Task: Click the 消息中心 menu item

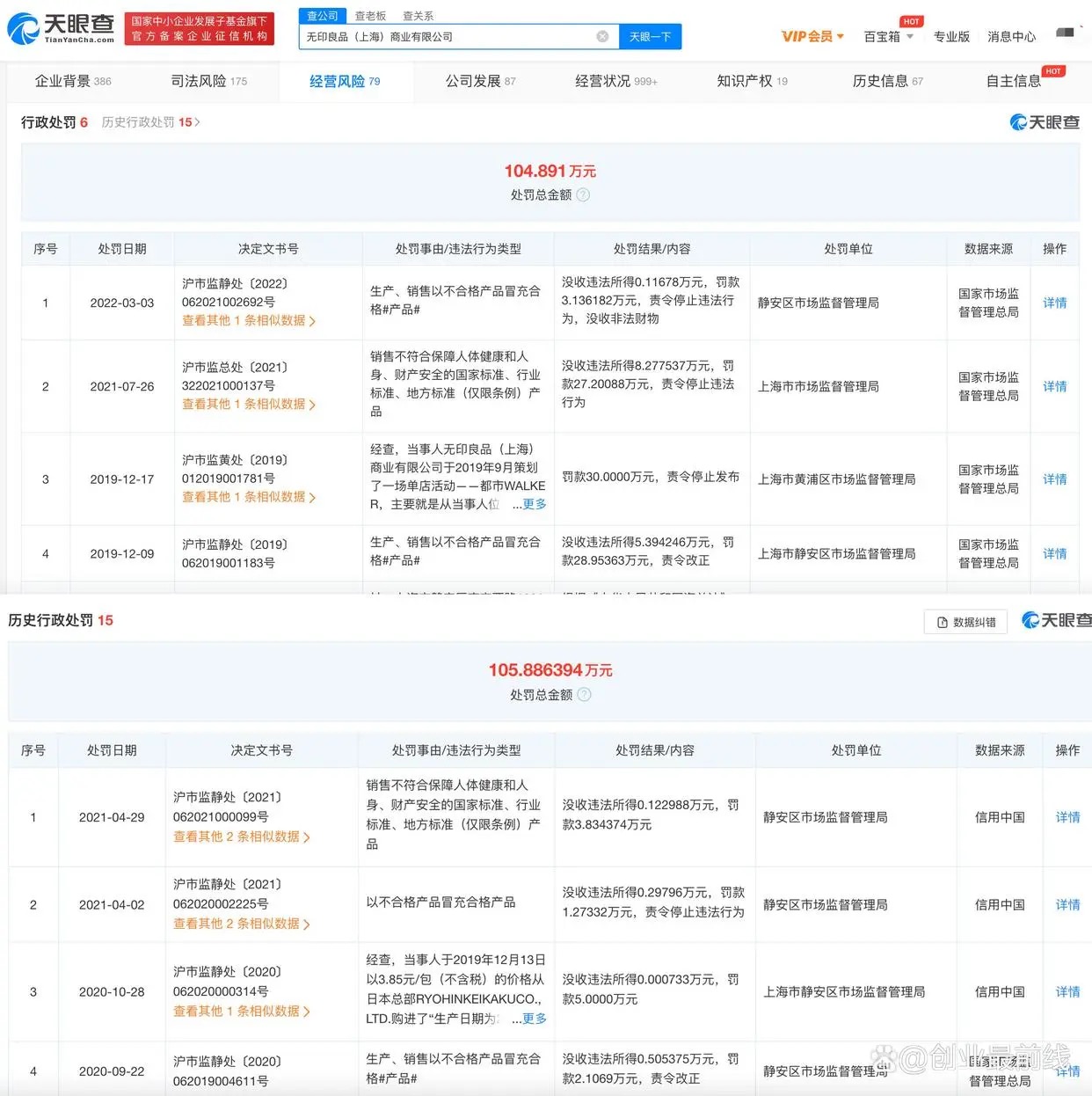Action: point(1011,36)
